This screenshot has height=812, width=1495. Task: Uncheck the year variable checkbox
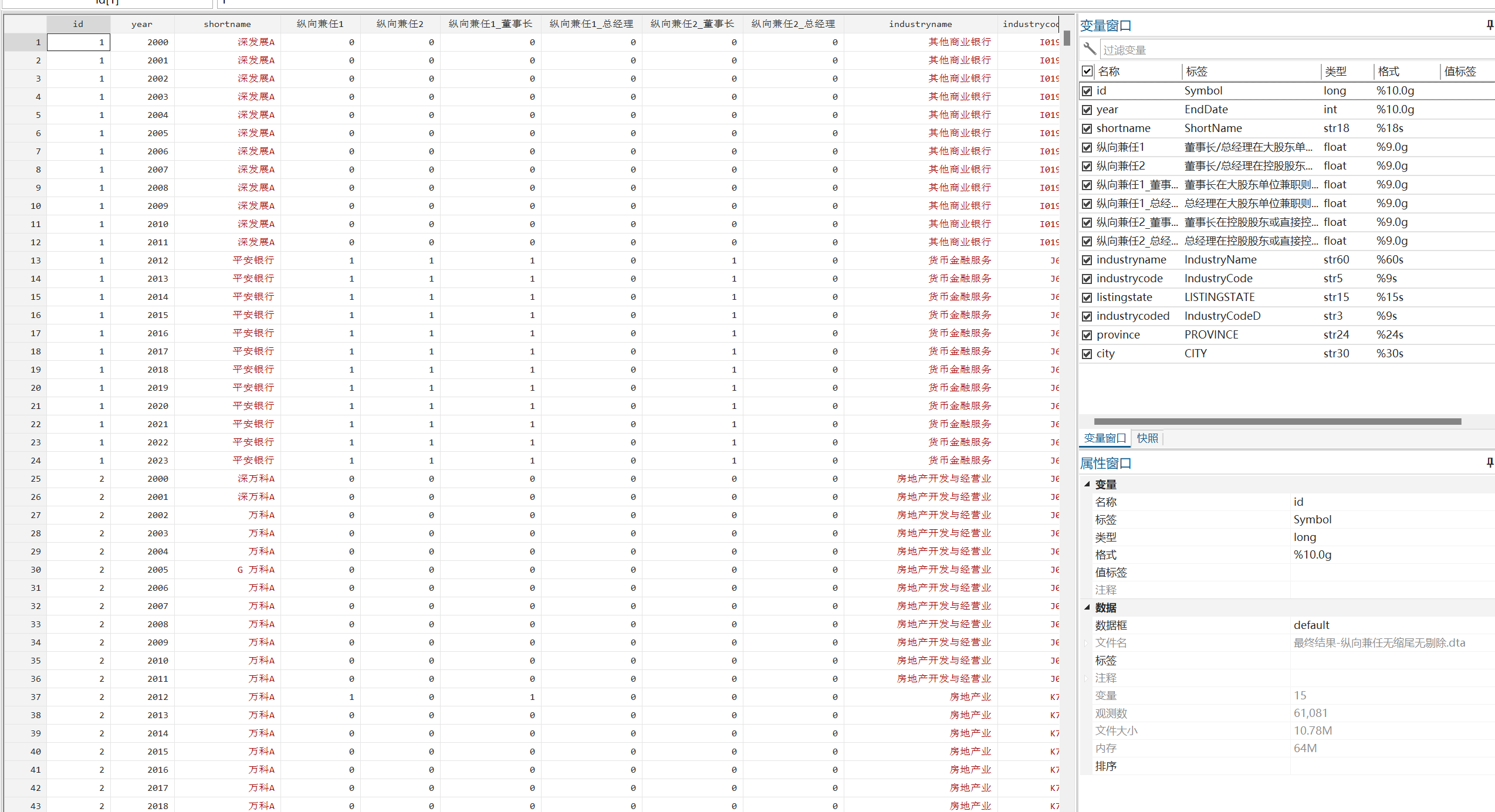pos(1087,110)
